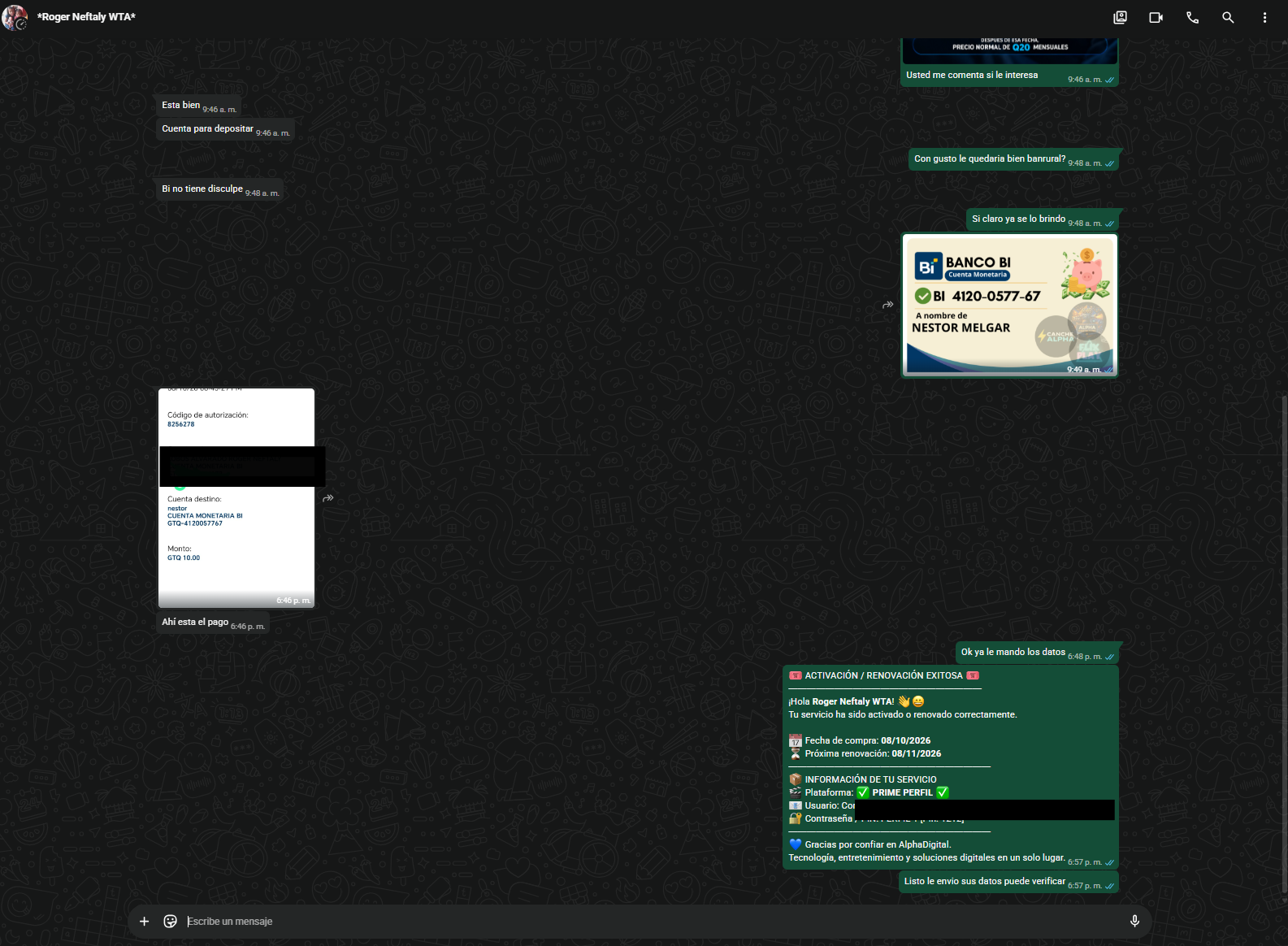This screenshot has height=946, width=1288.
Task: Click the 'PRIME PERFIL' platform text
Action: 903,792
